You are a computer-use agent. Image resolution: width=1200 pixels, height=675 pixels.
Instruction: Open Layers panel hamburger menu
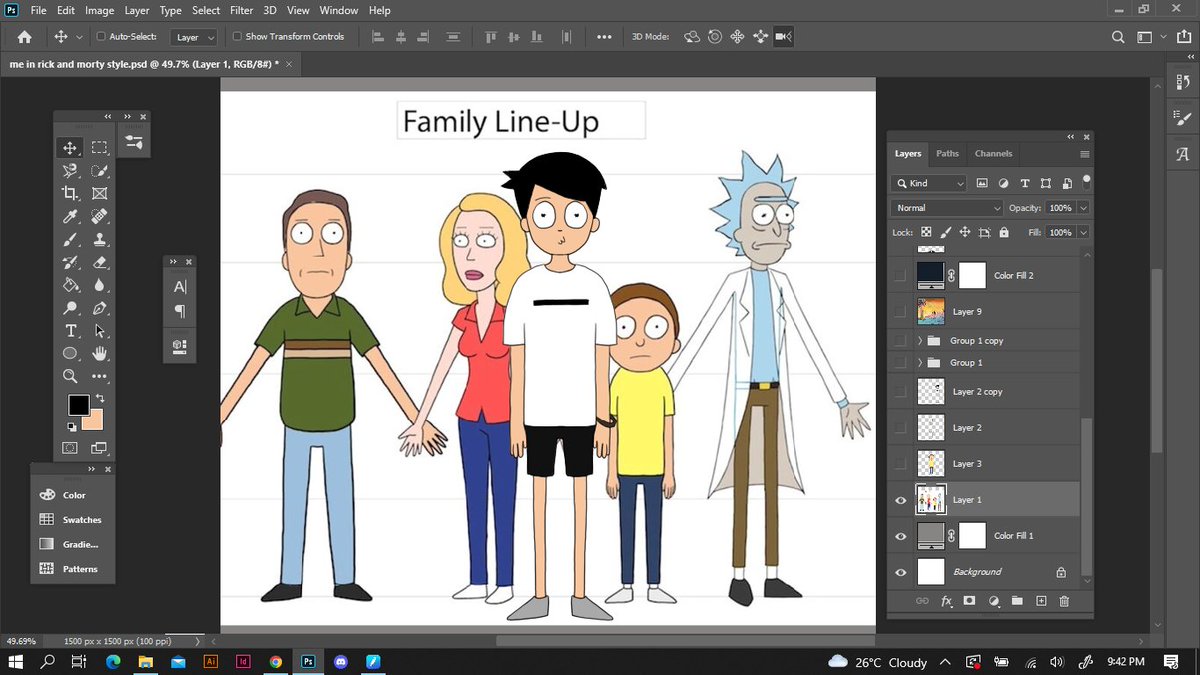pyautogui.click(x=1085, y=154)
